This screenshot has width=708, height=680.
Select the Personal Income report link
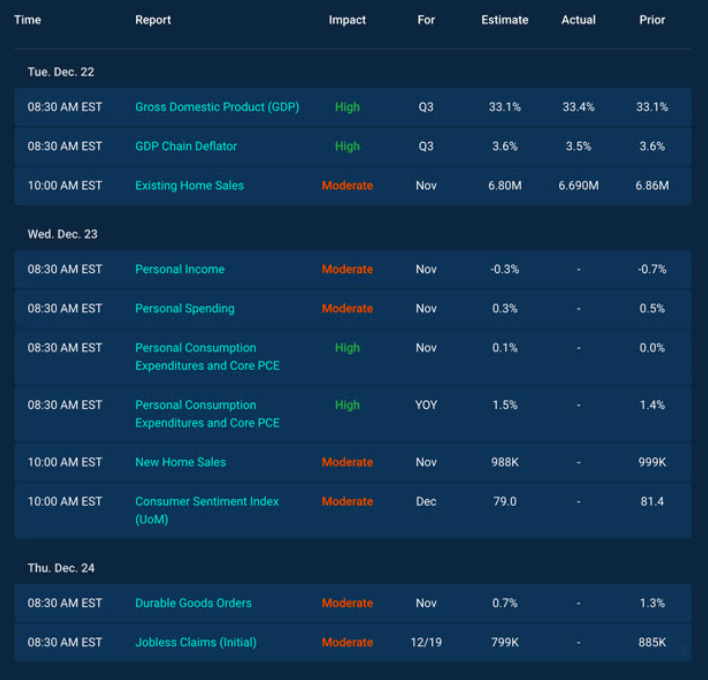[x=180, y=269]
